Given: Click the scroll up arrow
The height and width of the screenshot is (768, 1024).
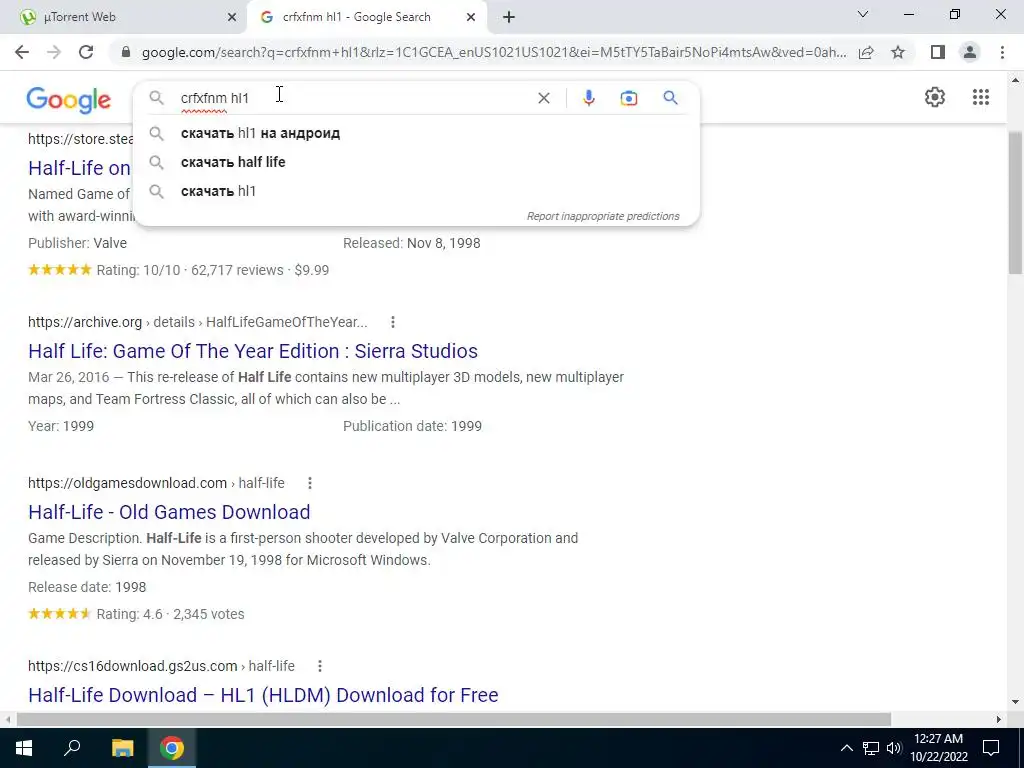Looking at the screenshot, I should point(1016,80).
